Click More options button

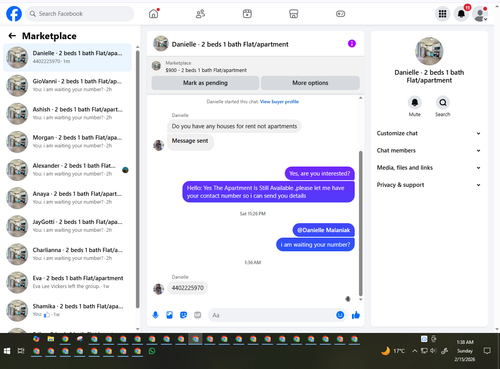310,83
